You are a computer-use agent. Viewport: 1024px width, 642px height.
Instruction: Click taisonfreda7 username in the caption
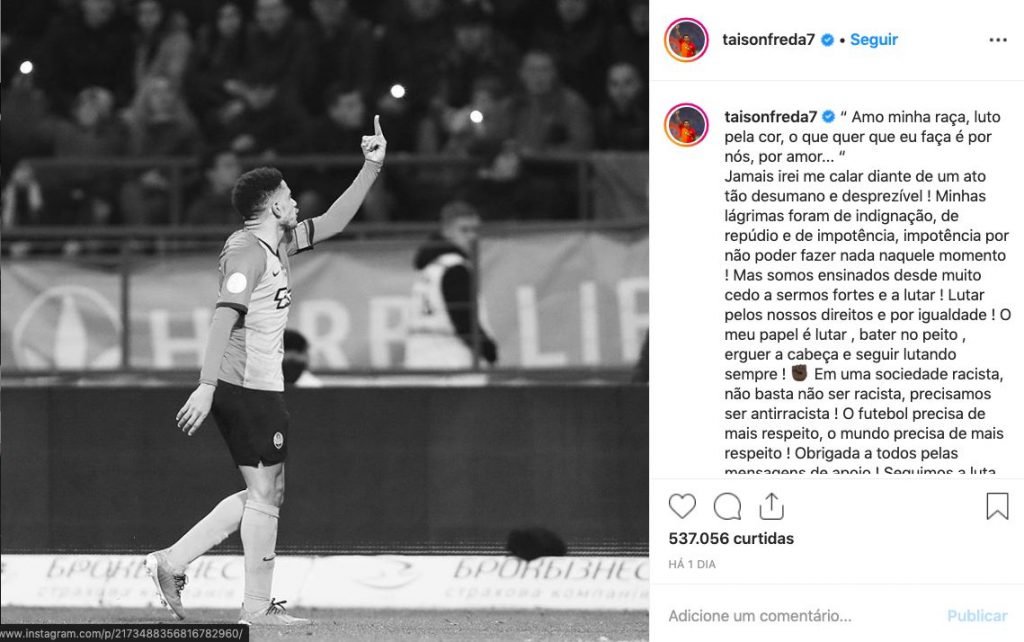coord(771,117)
